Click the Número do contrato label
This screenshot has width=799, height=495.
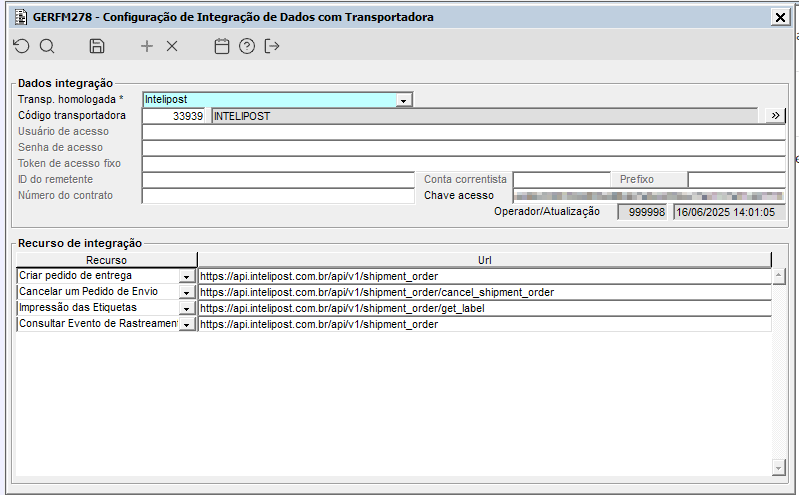[x=65, y=195]
